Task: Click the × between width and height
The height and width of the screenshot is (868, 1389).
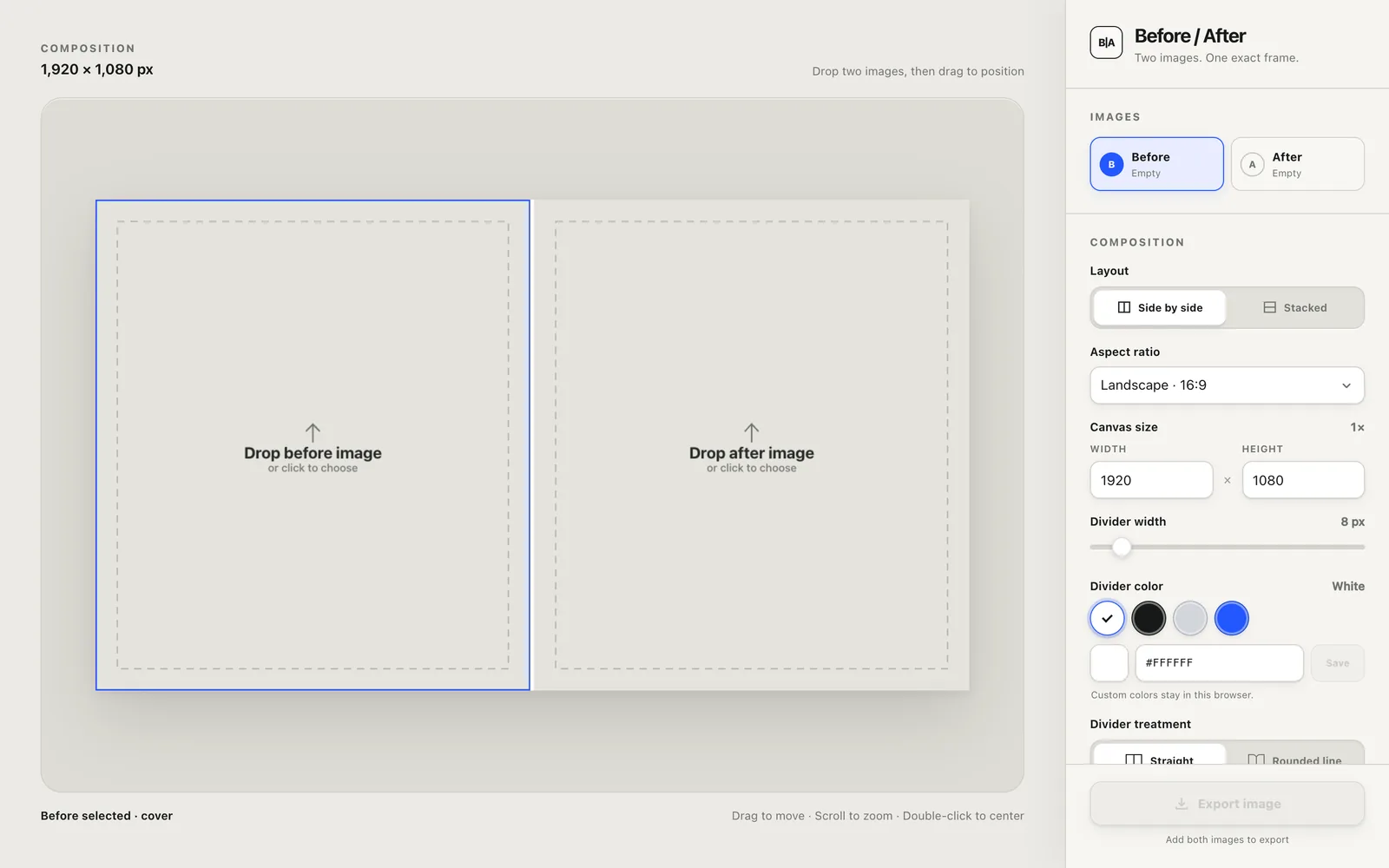Action: [x=1228, y=480]
